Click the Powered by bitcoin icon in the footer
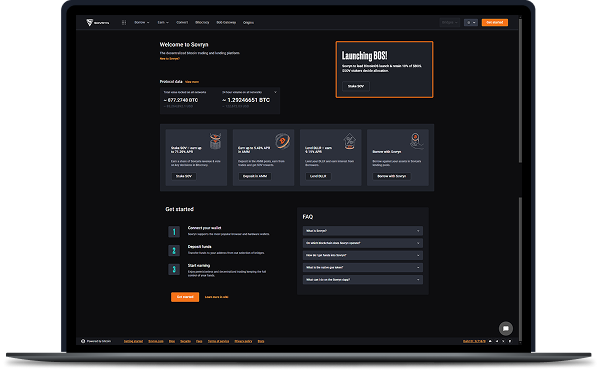The width and height of the screenshot is (600, 371). click(x=83, y=341)
